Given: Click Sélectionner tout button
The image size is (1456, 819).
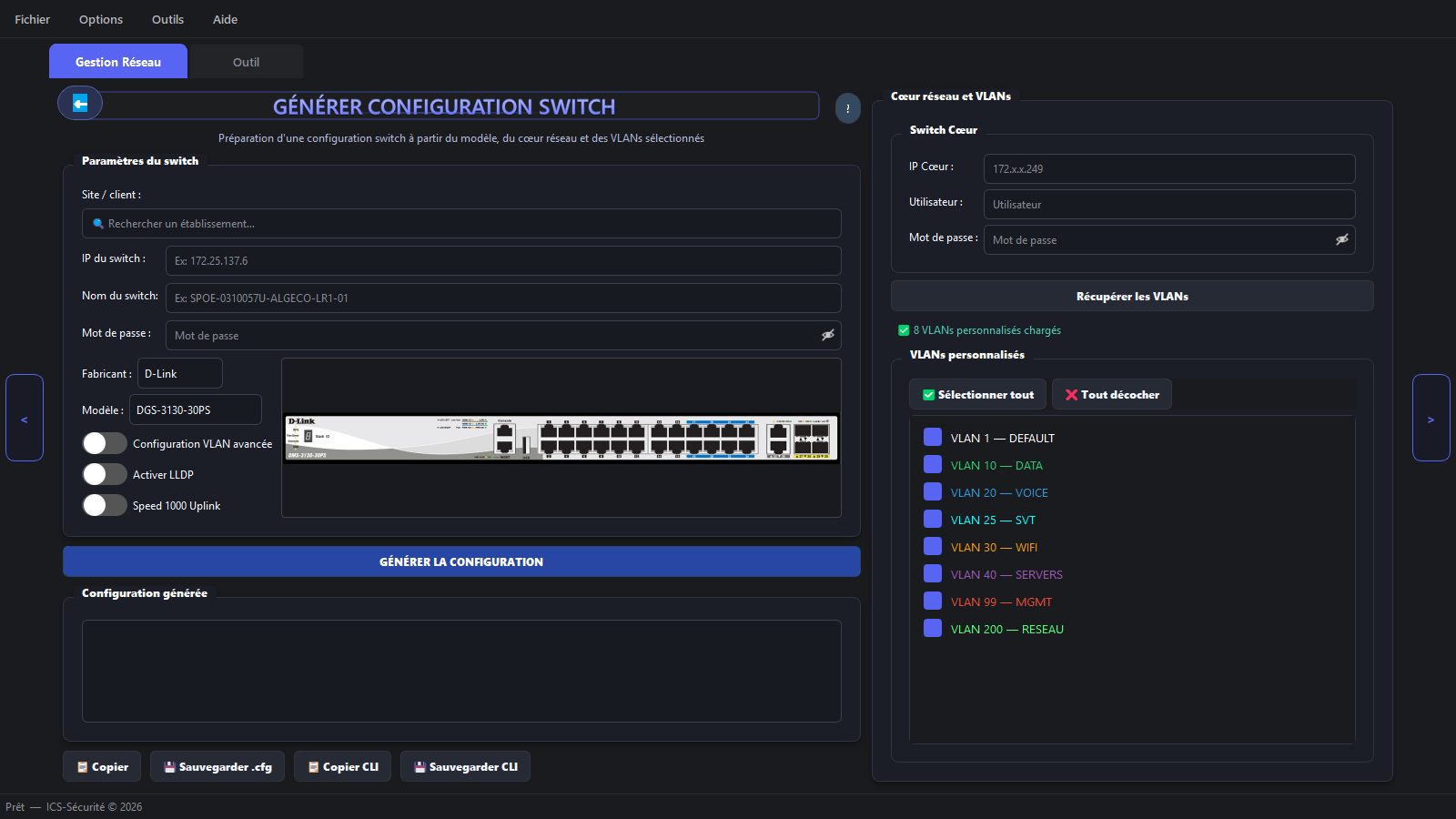Looking at the screenshot, I should pyautogui.click(x=977, y=394).
